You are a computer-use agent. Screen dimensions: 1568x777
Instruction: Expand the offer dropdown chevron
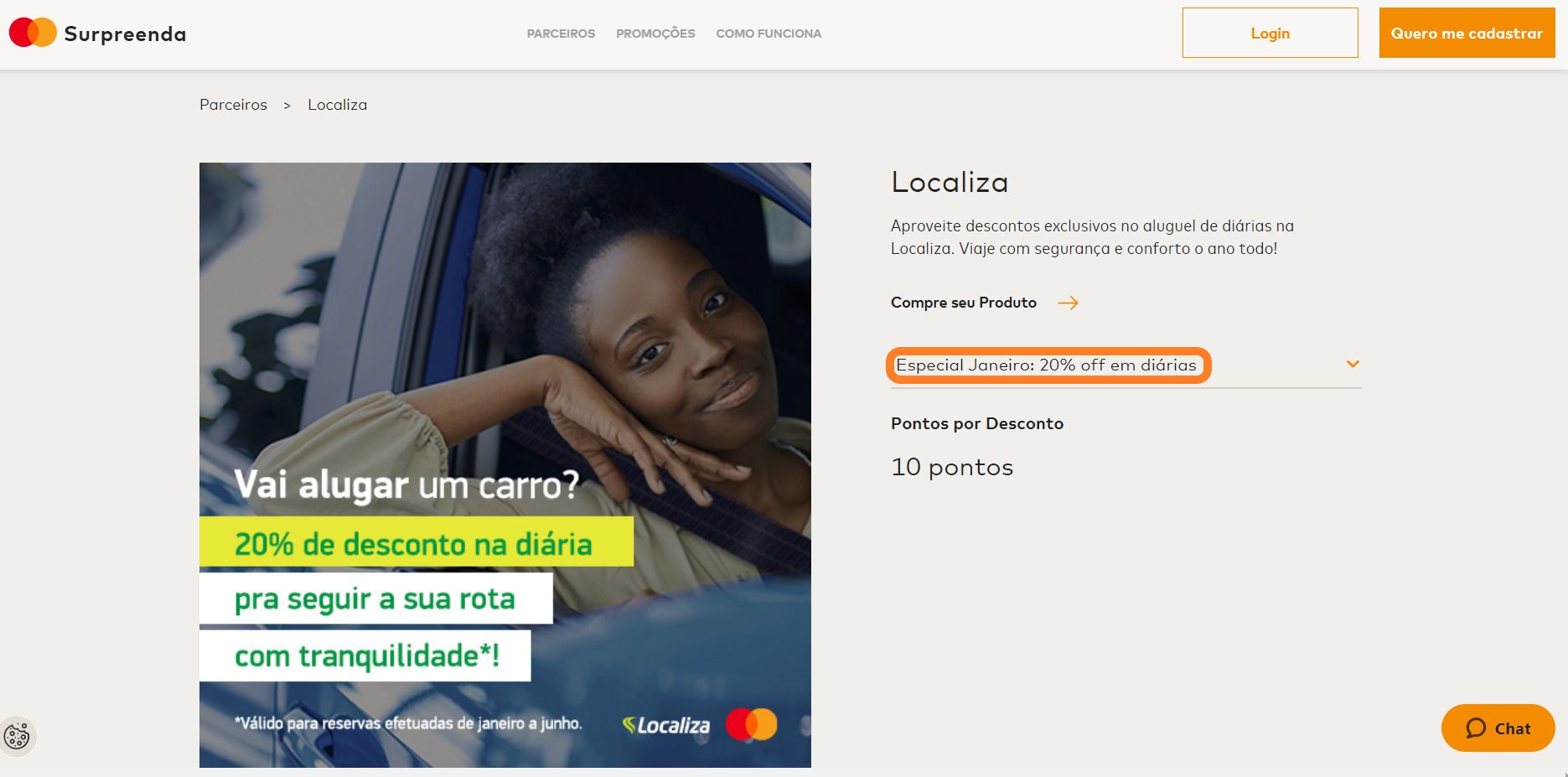click(x=1353, y=364)
